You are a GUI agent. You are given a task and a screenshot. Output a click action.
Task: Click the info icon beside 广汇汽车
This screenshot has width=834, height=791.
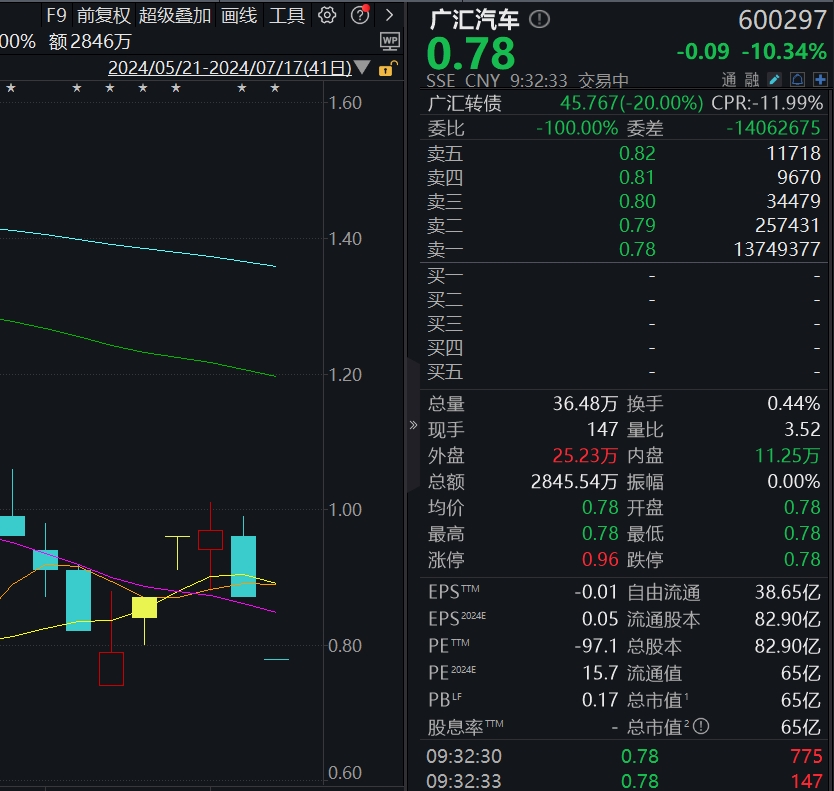pos(539,20)
